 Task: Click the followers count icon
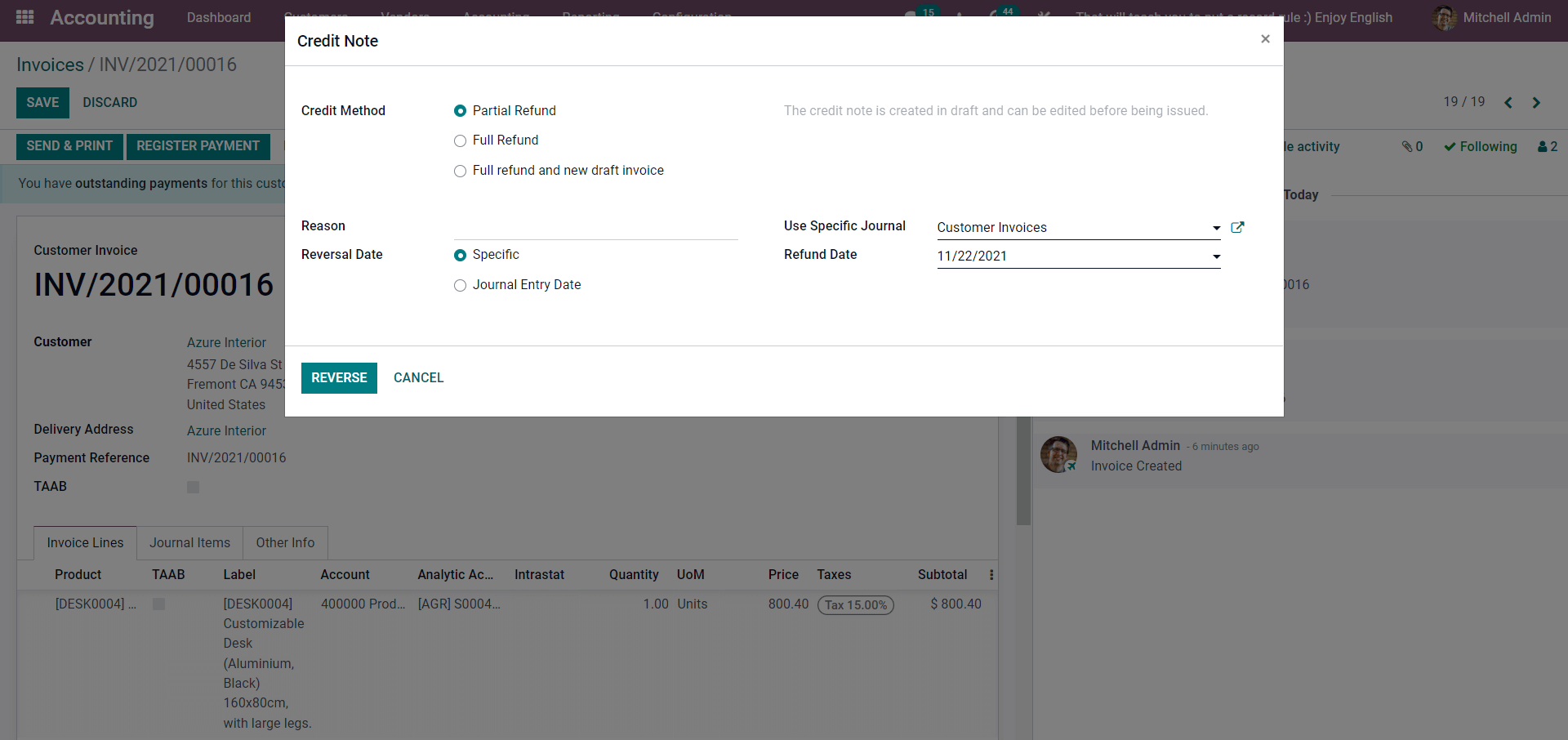pyautogui.click(x=1548, y=146)
